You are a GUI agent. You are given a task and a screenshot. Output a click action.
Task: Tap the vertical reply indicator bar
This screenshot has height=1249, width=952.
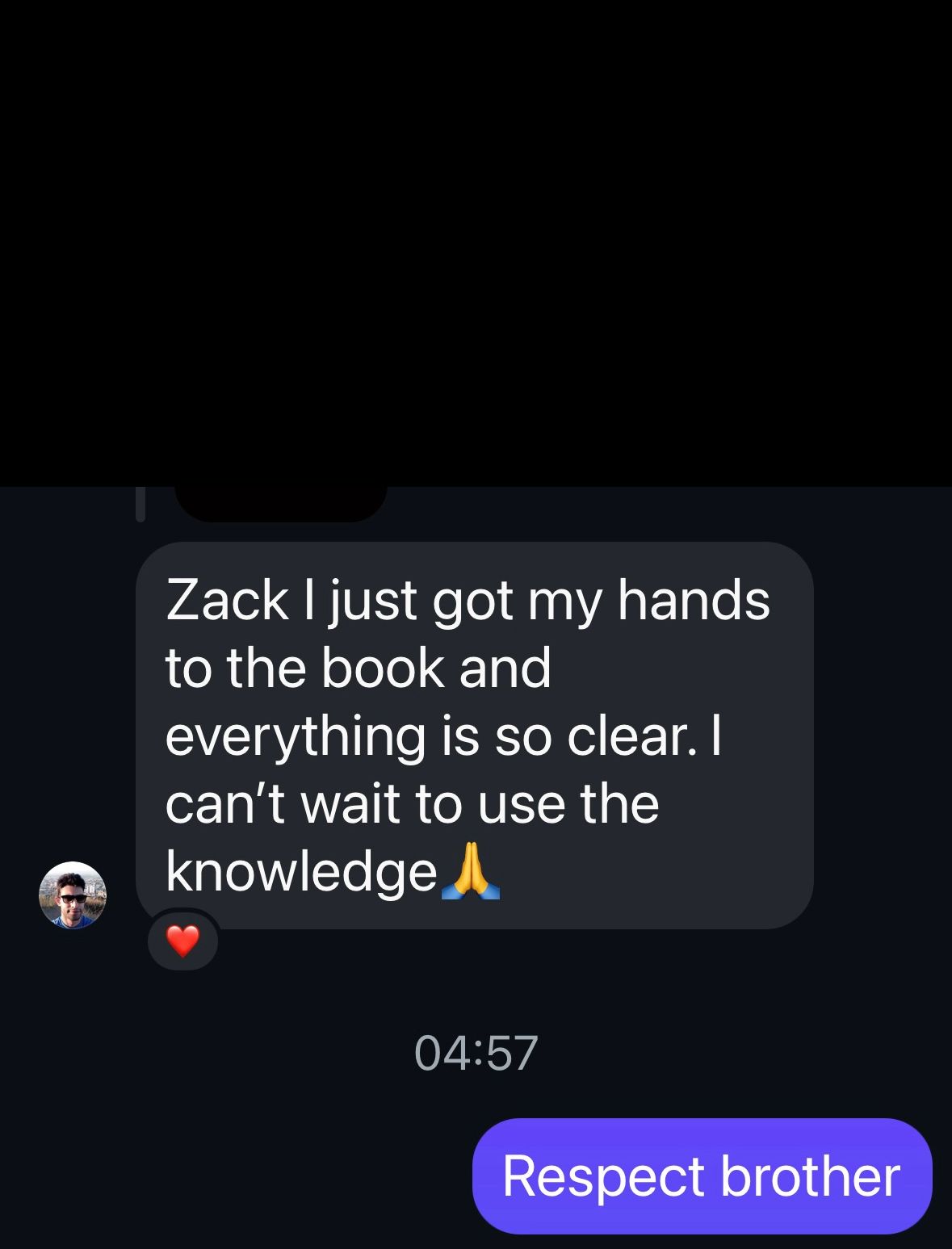click(x=140, y=504)
